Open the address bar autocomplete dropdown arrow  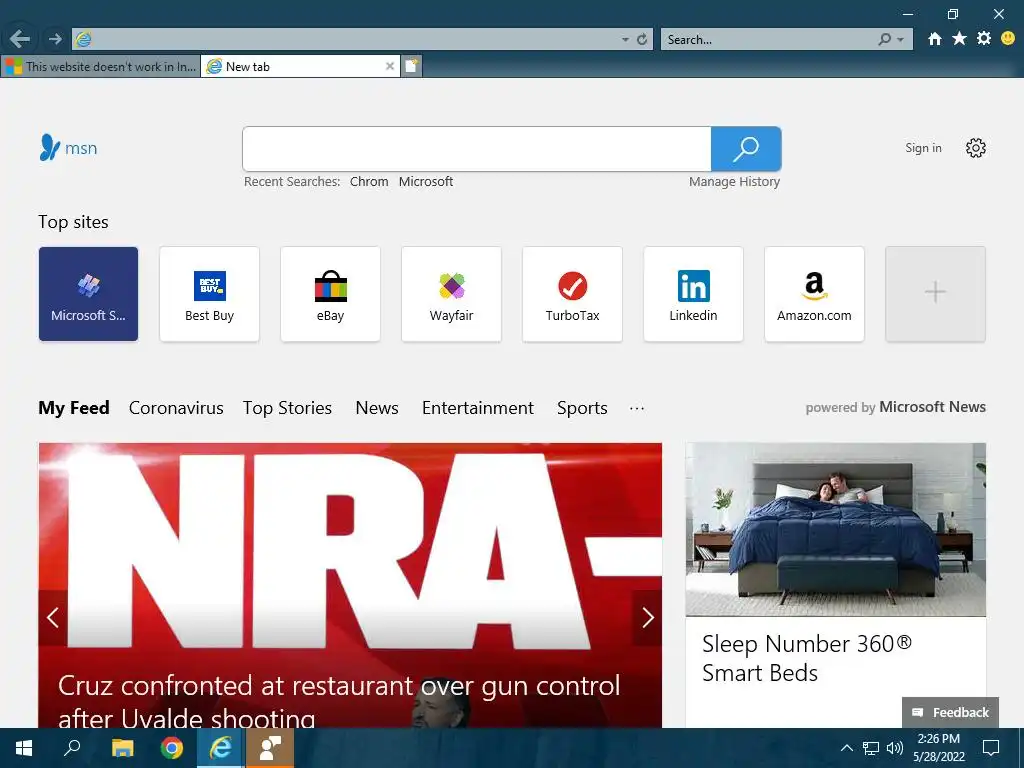(625, 40)
